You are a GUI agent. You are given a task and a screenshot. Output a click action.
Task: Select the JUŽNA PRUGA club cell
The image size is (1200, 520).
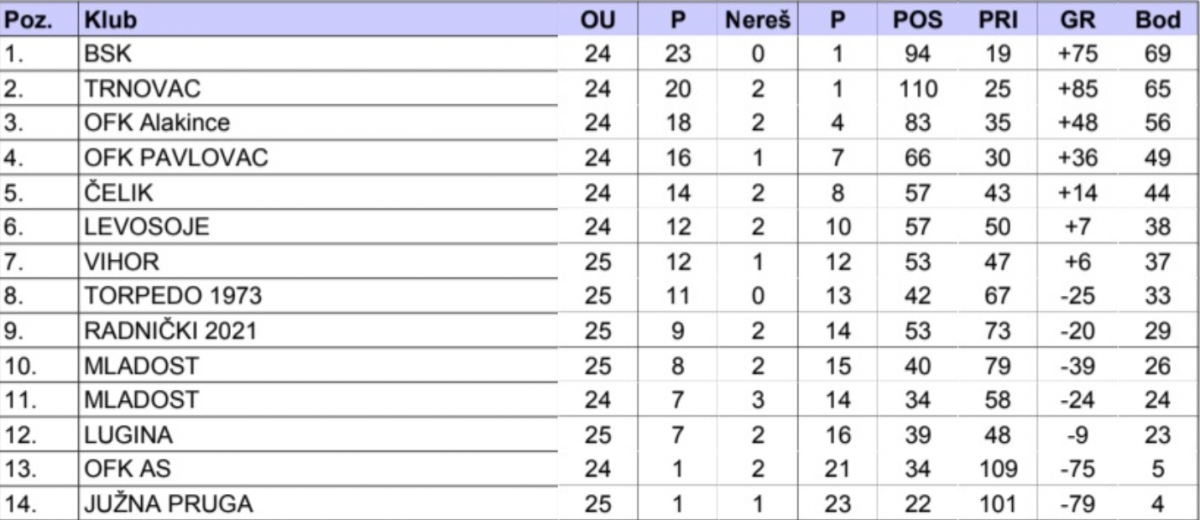(318, 504)
